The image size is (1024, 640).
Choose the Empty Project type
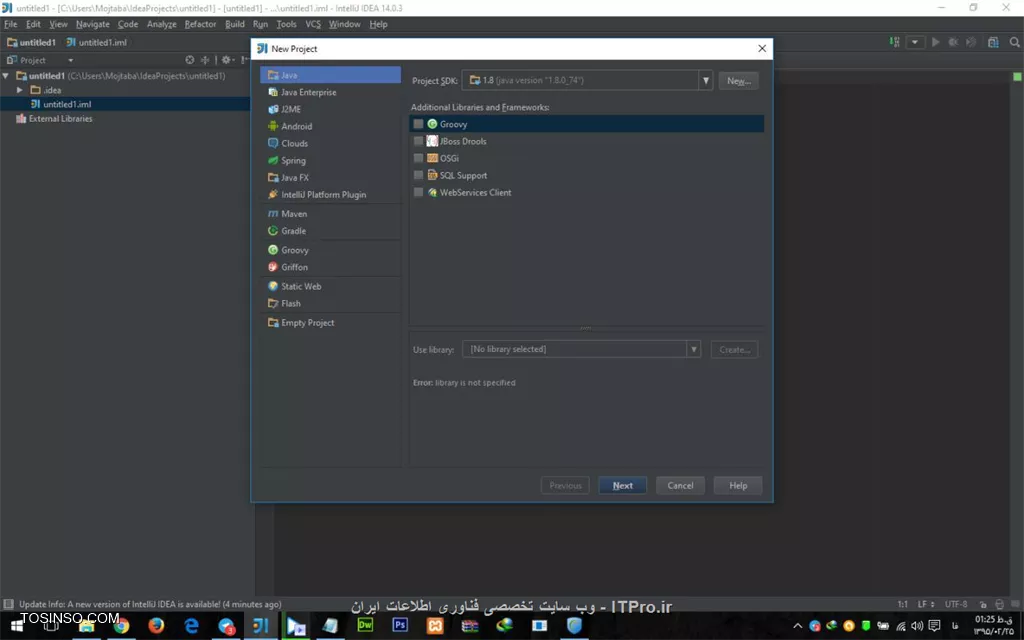330,323
